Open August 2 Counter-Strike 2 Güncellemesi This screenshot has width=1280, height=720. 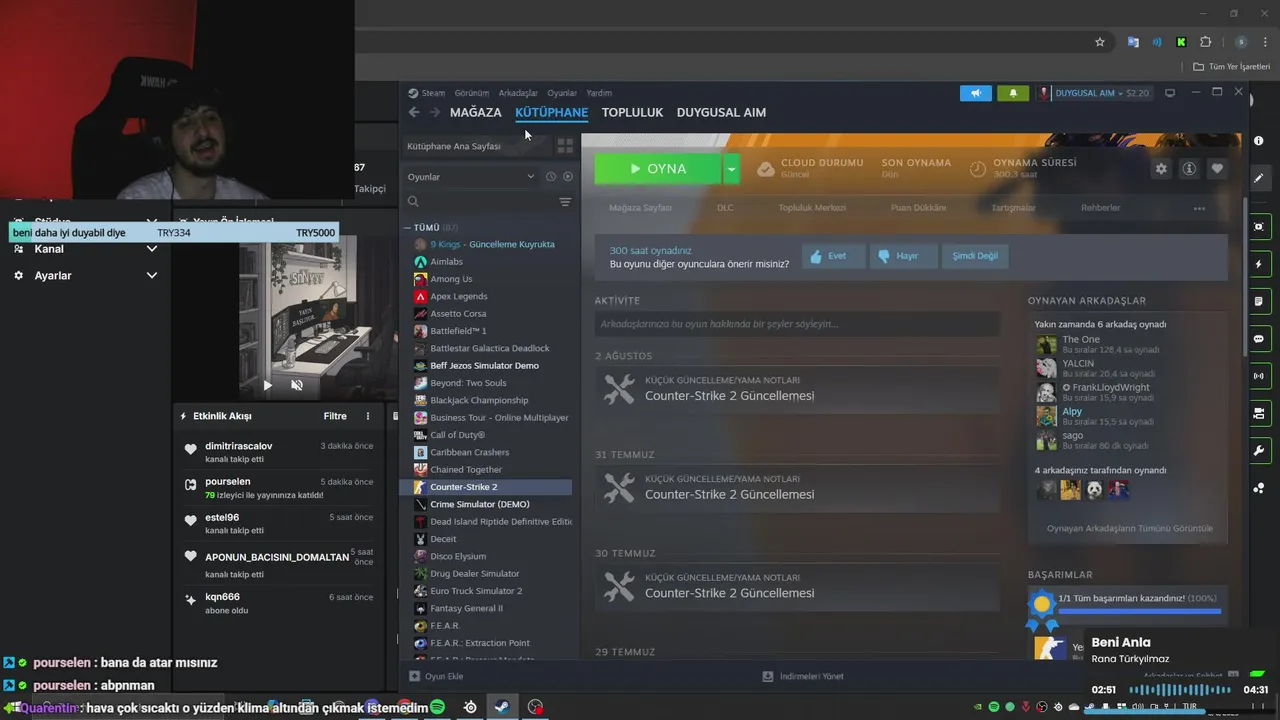pos(797,389)
